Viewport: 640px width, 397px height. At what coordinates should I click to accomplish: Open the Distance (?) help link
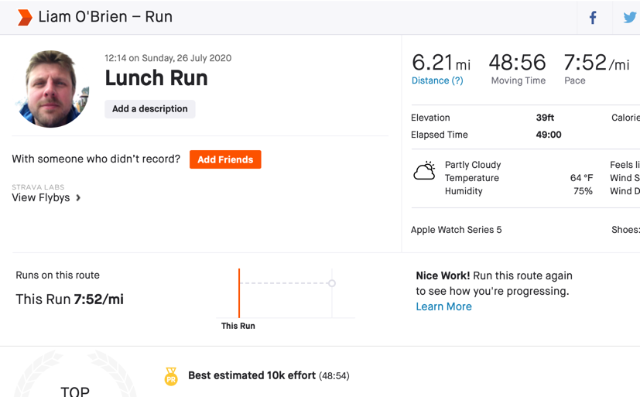pos(437,81)
